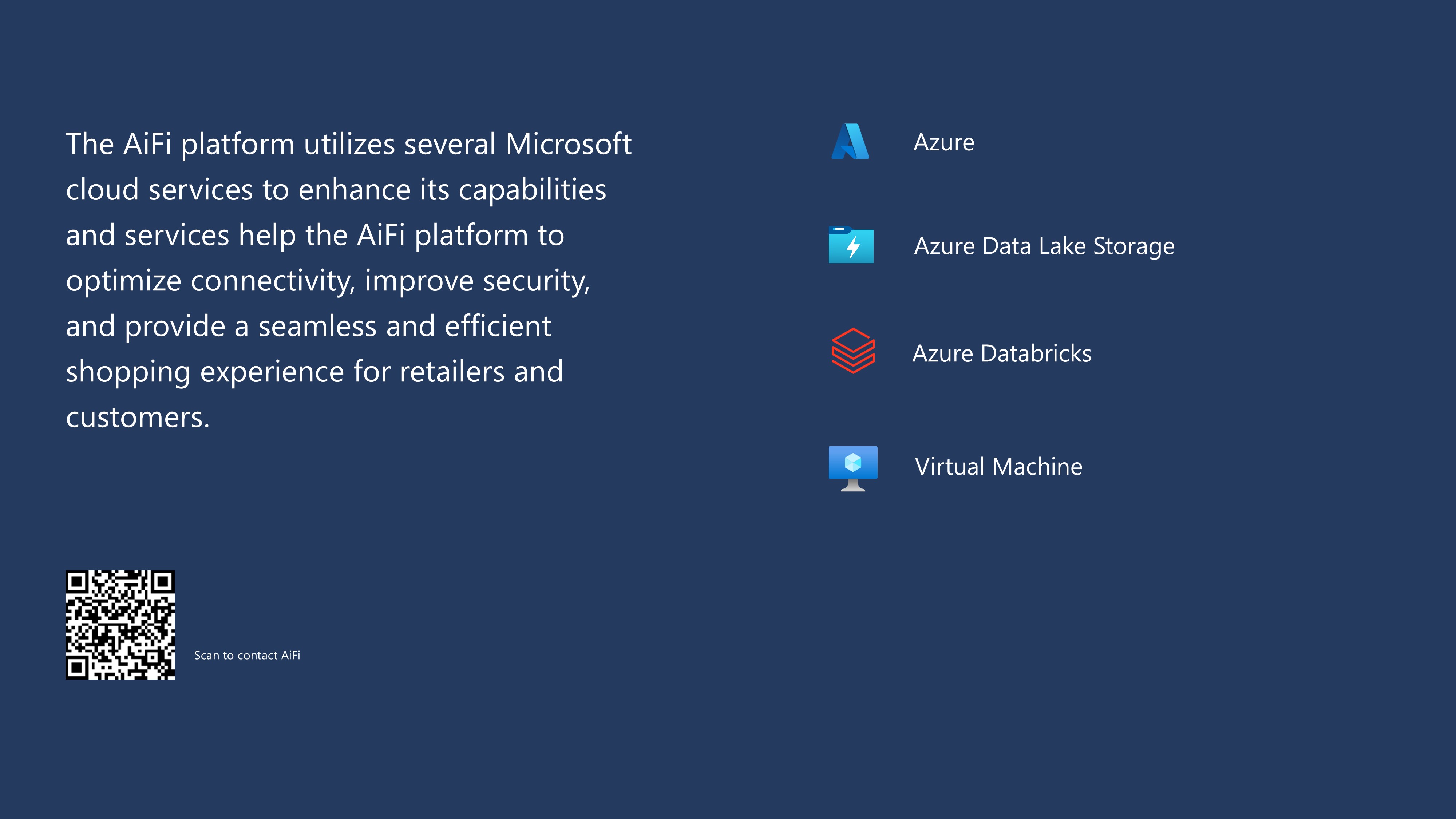Click the 'Scan to contact AiFi' caption
The width and height of the screenshot is (1456, 819).
coord(247,655)
